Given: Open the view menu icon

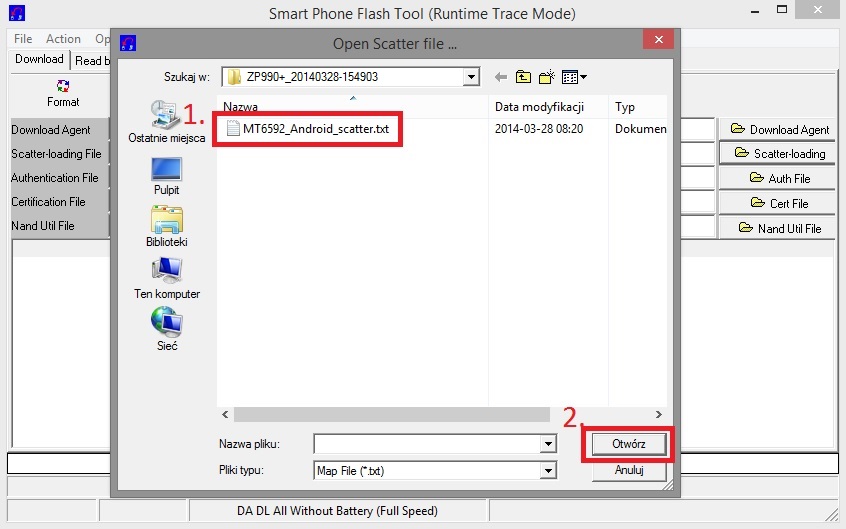Looking at the screenshot, I should pos(574,77).
